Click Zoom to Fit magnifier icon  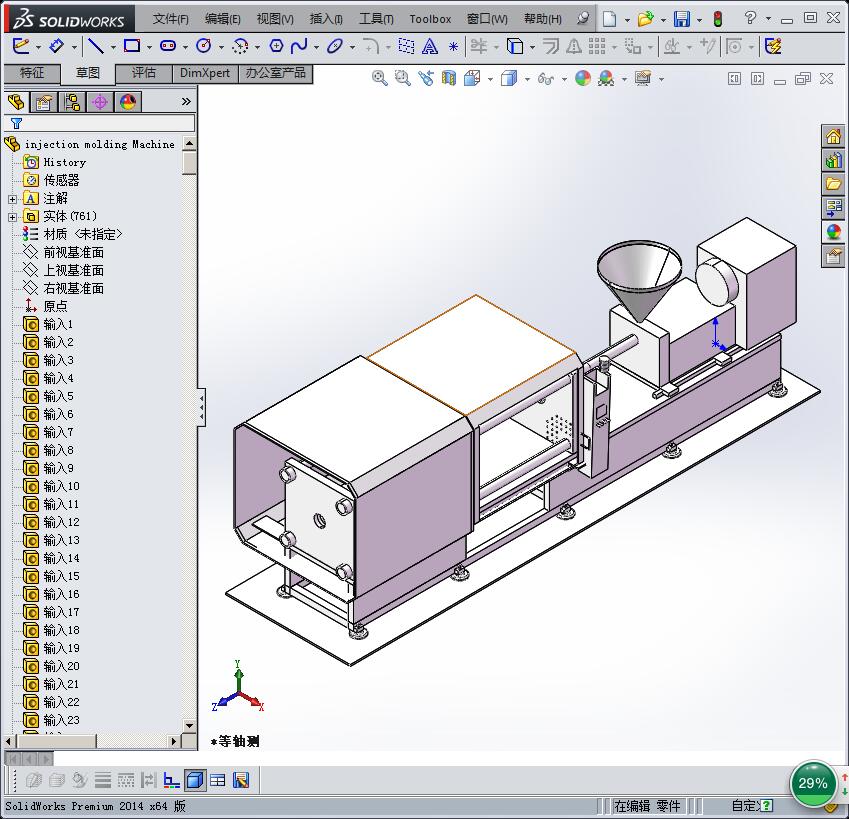pyautogui.click(x=380, y=78)
